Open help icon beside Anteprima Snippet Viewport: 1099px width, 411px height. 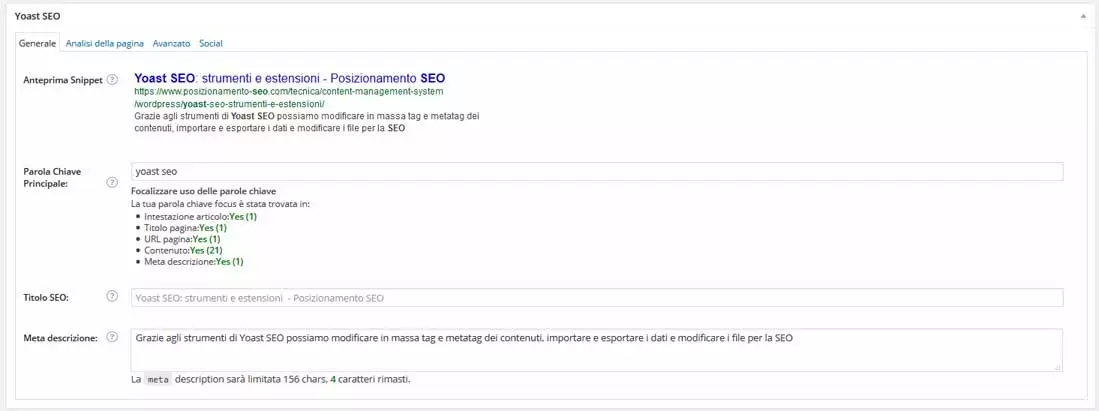click(x=112, y=80)
